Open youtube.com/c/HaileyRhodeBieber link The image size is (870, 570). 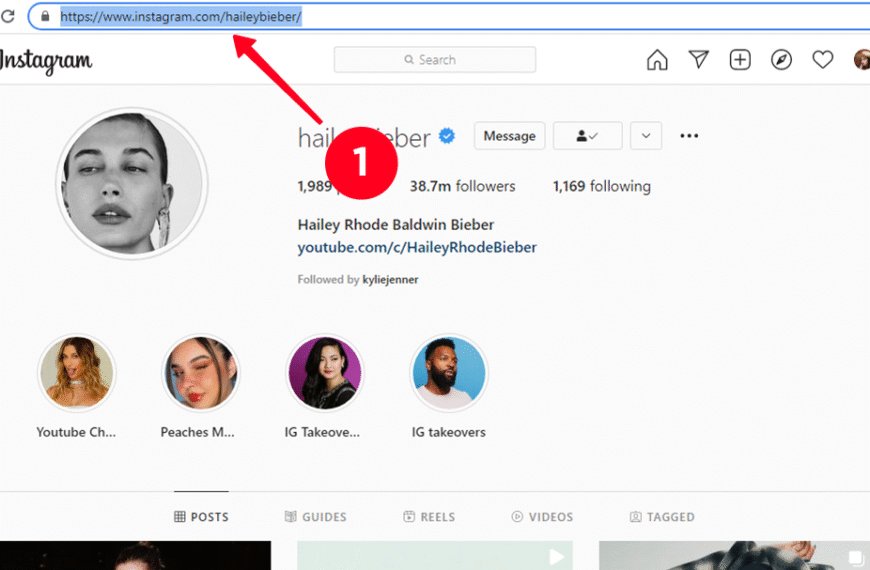coord(417,247)
